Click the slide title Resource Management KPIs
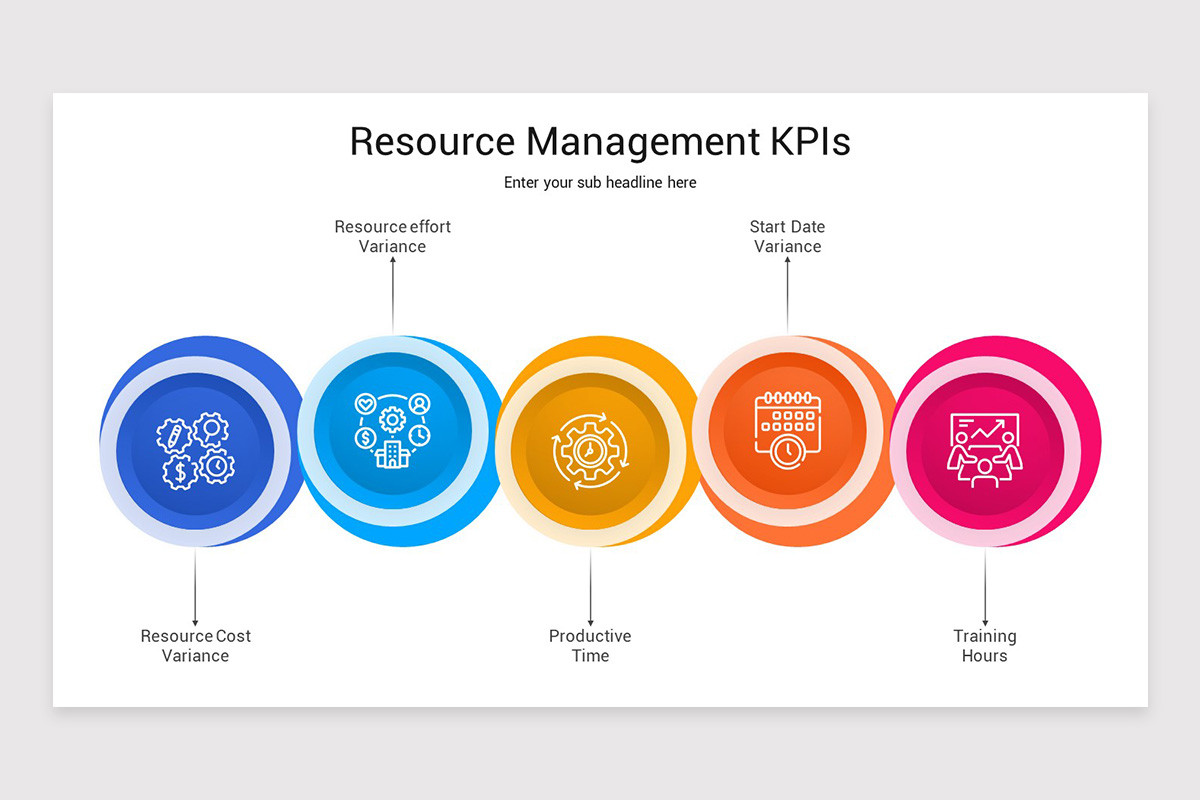The height and width of the screenshot is (800, 1200). point(600,142)
